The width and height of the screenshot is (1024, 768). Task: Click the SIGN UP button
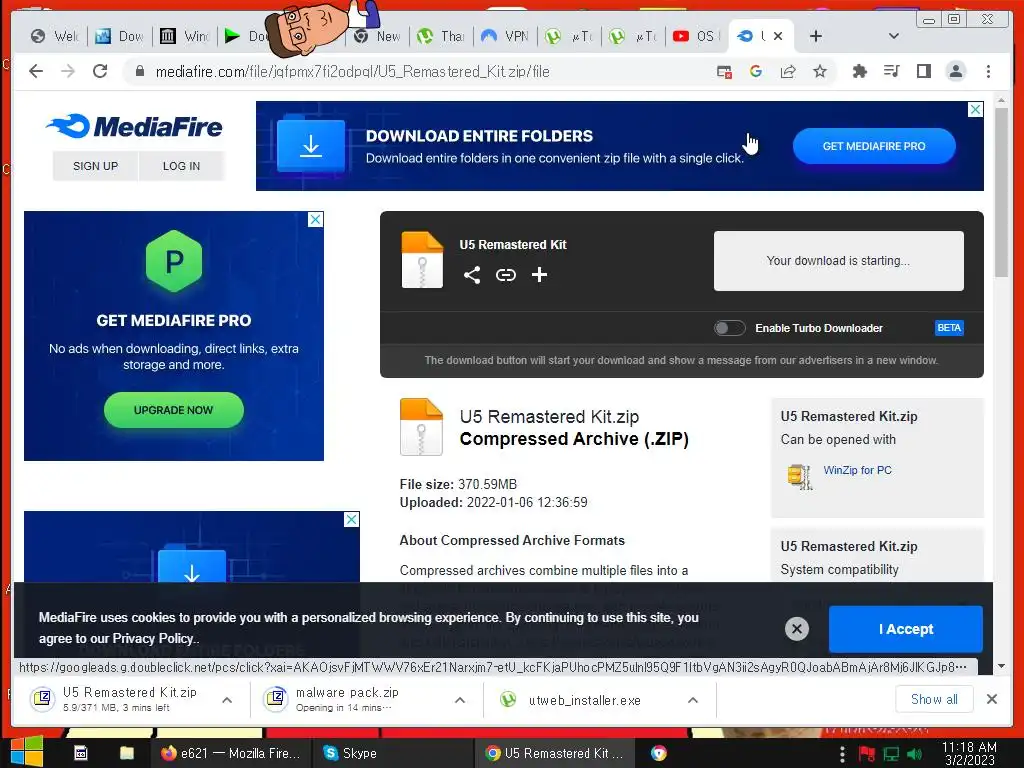point(95,166)
